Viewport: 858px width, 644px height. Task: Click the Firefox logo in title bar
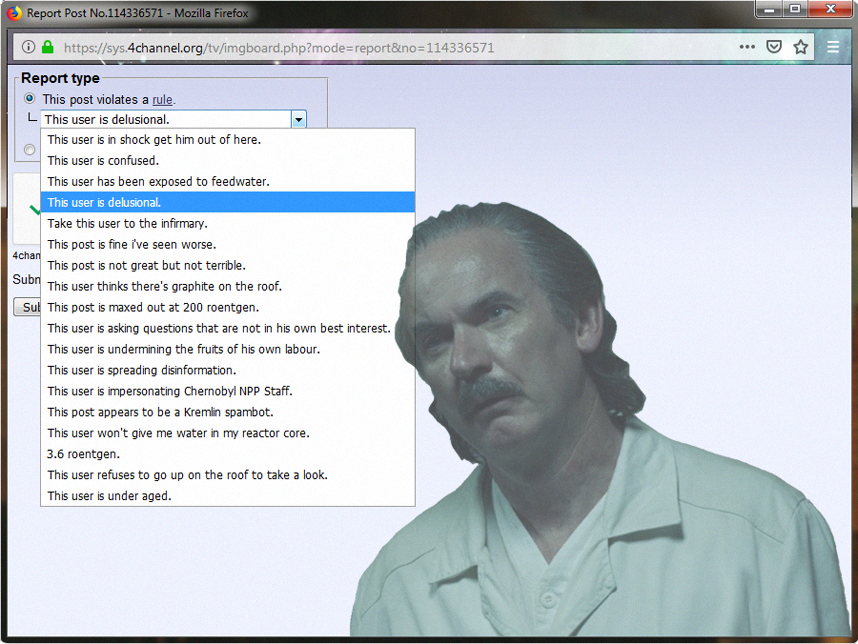point(15,13)
